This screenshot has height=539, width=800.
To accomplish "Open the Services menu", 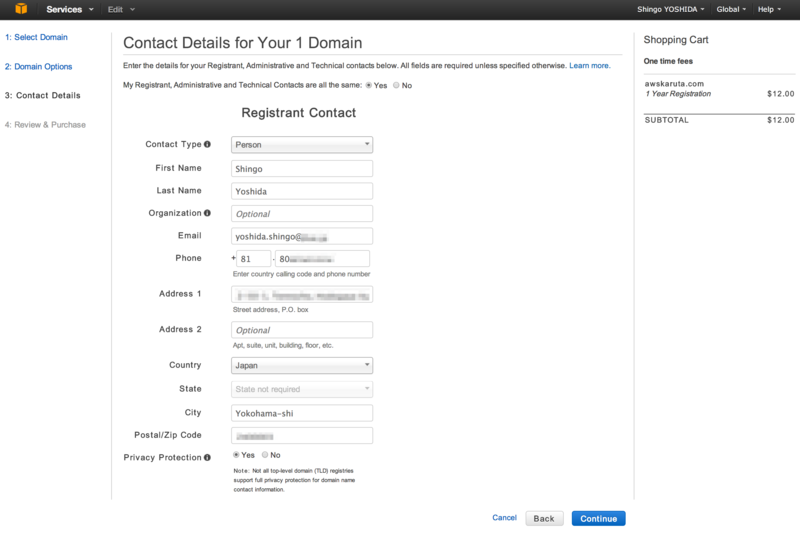I will pyautogui.click(x=69, y=9).
